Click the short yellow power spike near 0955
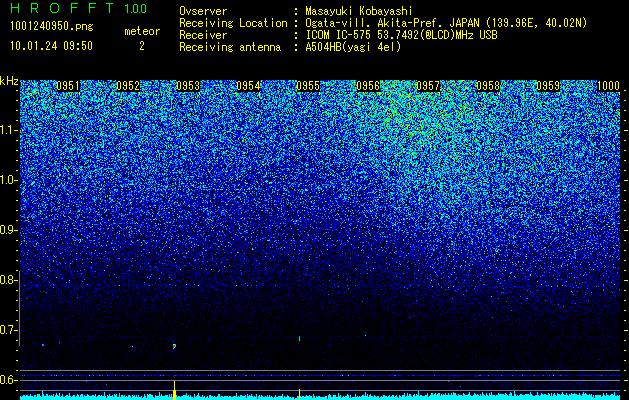This screenshot has width=629, height=400. pos(300,394)
